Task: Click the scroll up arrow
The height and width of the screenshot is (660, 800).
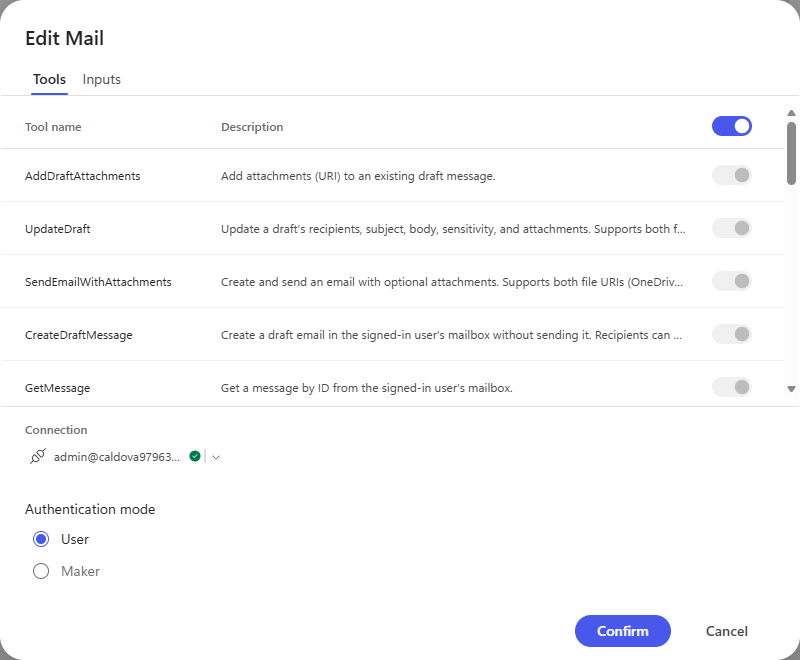Action: (x=791, y=113)
